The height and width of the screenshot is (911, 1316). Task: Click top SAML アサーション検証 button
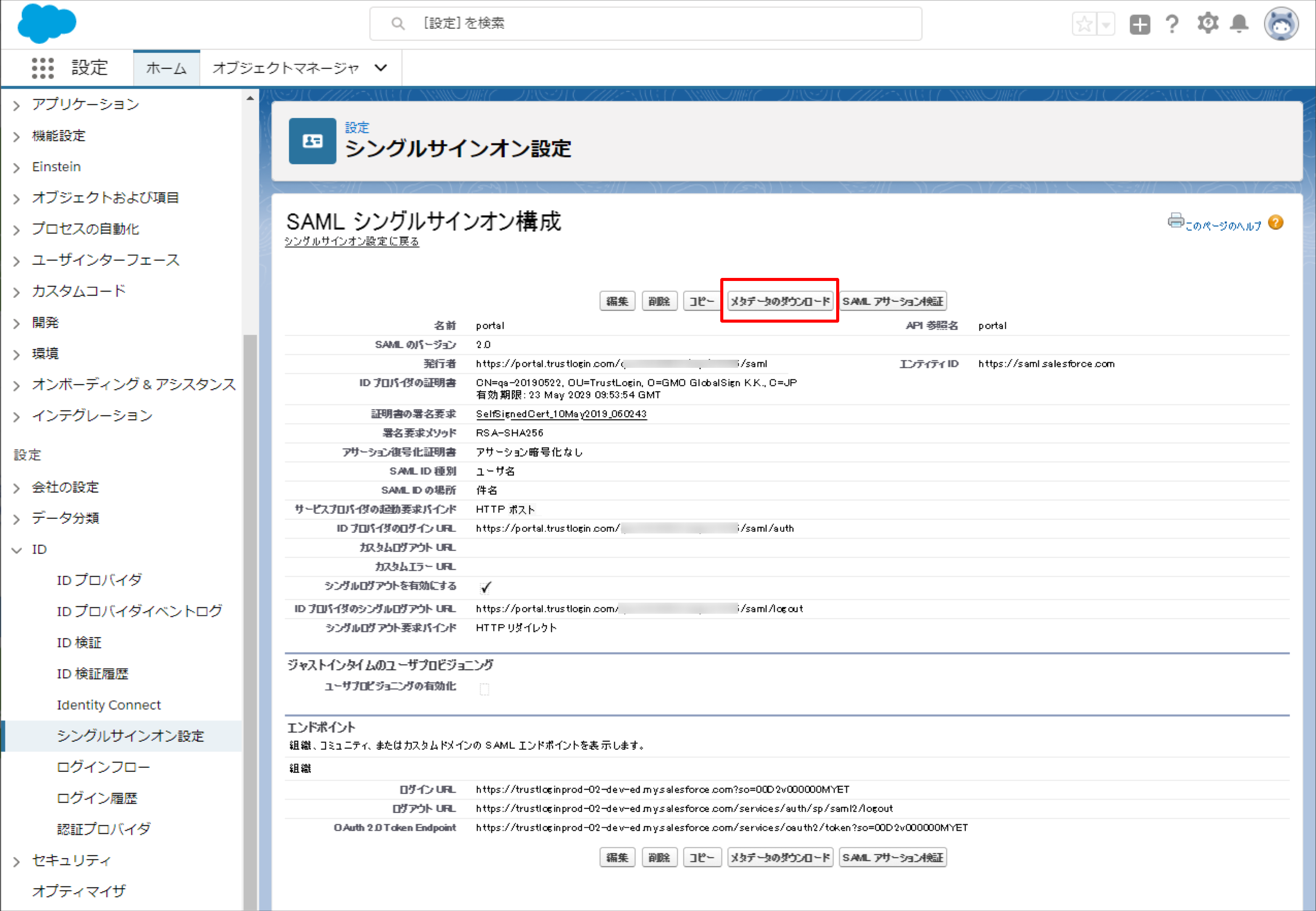point(893,301)
